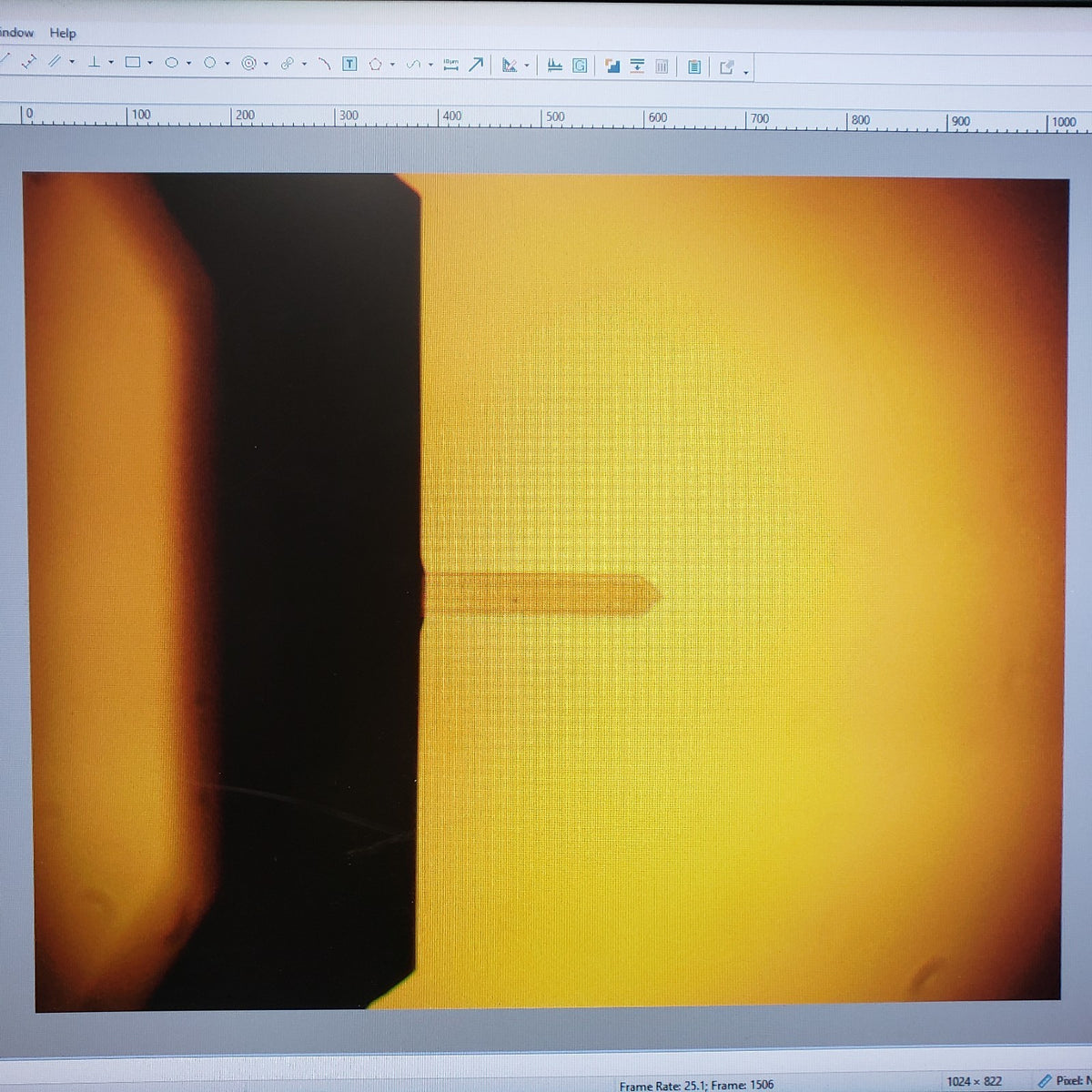Click the export measurements icon

(x=727, y=66)
